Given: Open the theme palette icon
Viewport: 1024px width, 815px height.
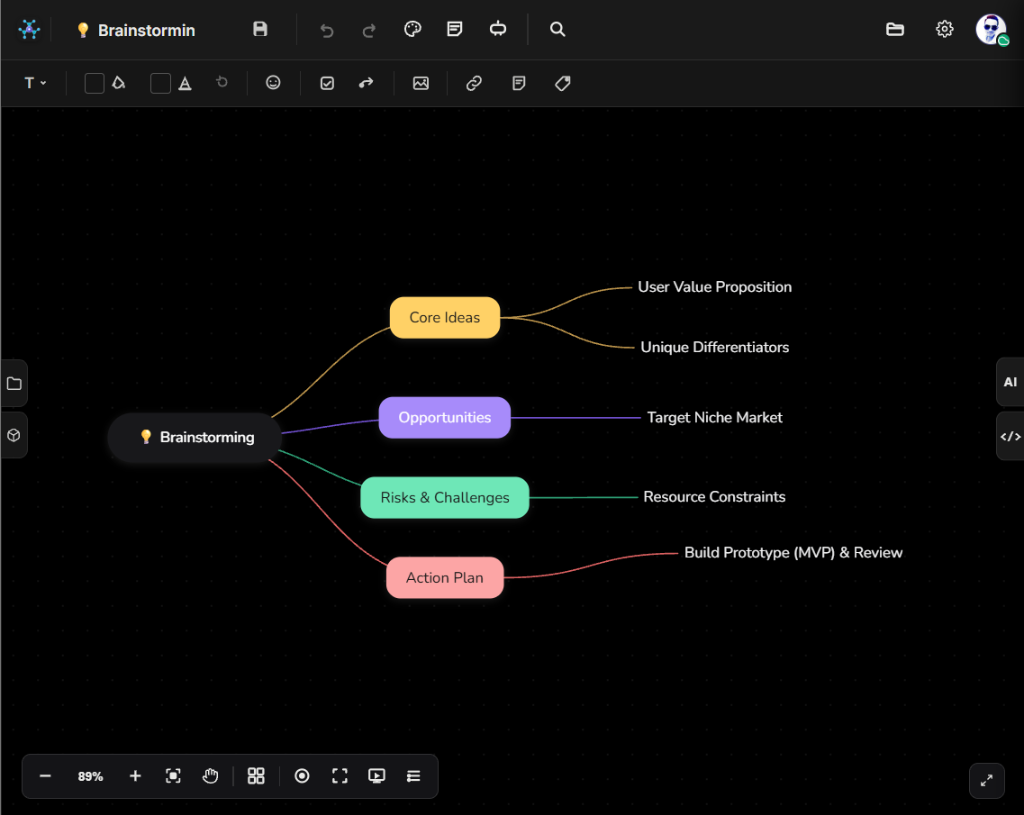Looking at the screenshot, I should [x=413, y=29].
